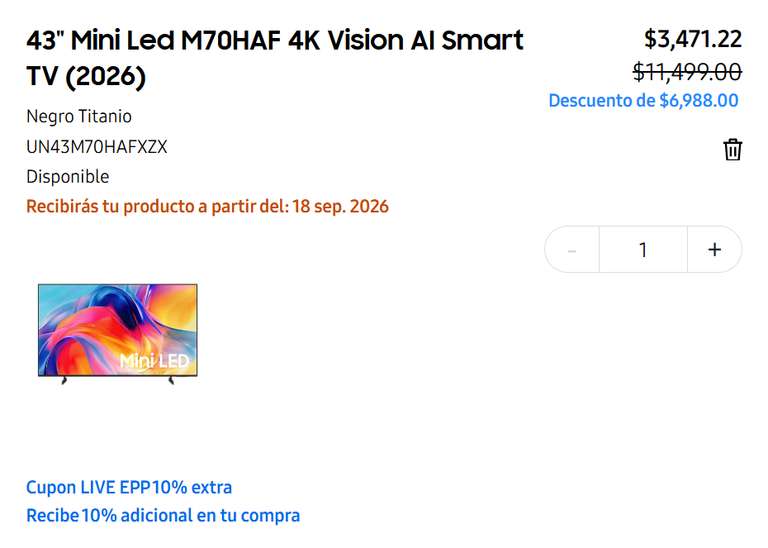Open the Cupon LIVE EPP 10% extra link
Image resolution: width=768 pixels, height=548 pixels.
129,487
